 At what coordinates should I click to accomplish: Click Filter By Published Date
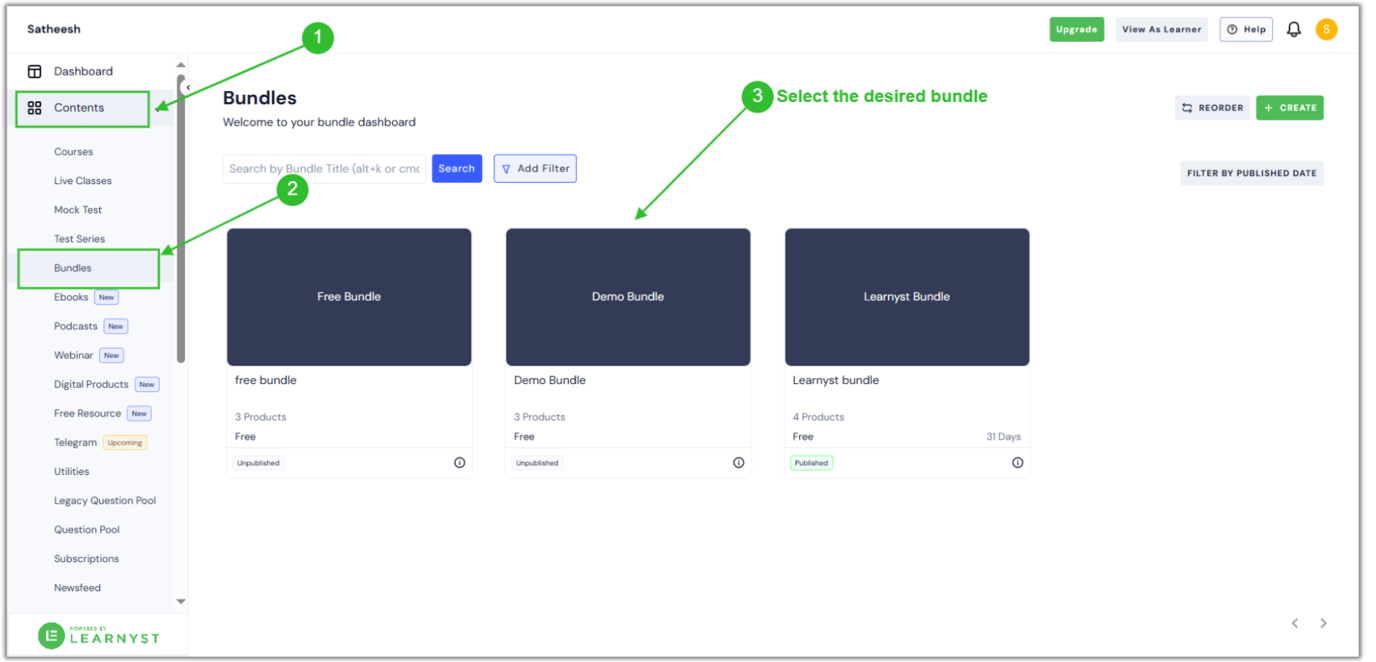pyautogui.click(x=1251, y=172)
